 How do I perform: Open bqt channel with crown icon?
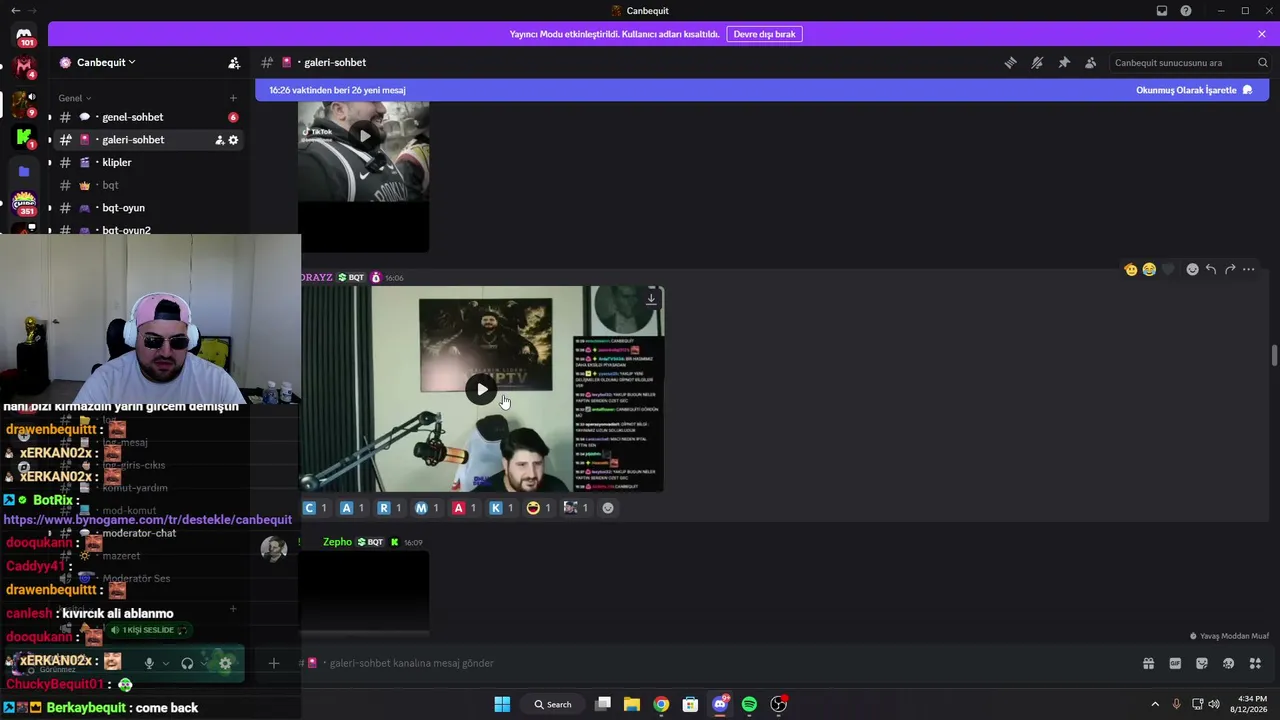[x=146, y=185]
